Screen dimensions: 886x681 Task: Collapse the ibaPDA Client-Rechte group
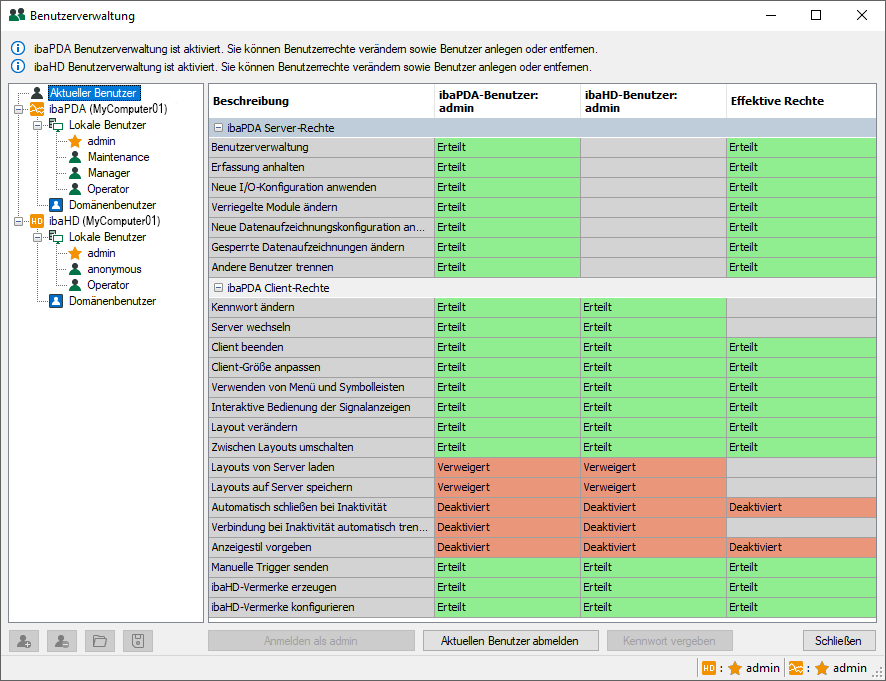pos(218,288)
